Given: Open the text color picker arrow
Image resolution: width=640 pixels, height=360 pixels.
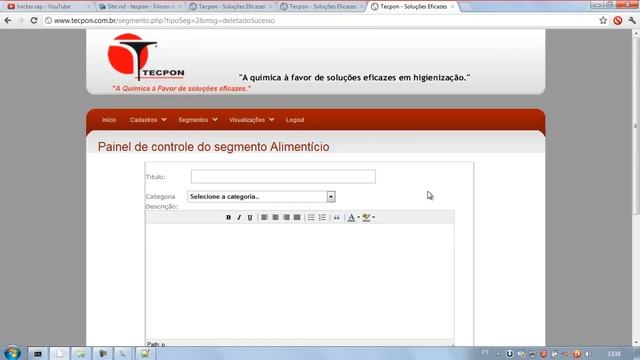Looking at the screenshot, I should [x=358, y=218].
